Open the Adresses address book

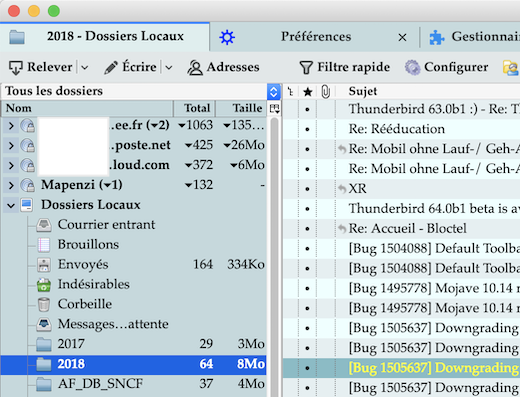point(223,67)
